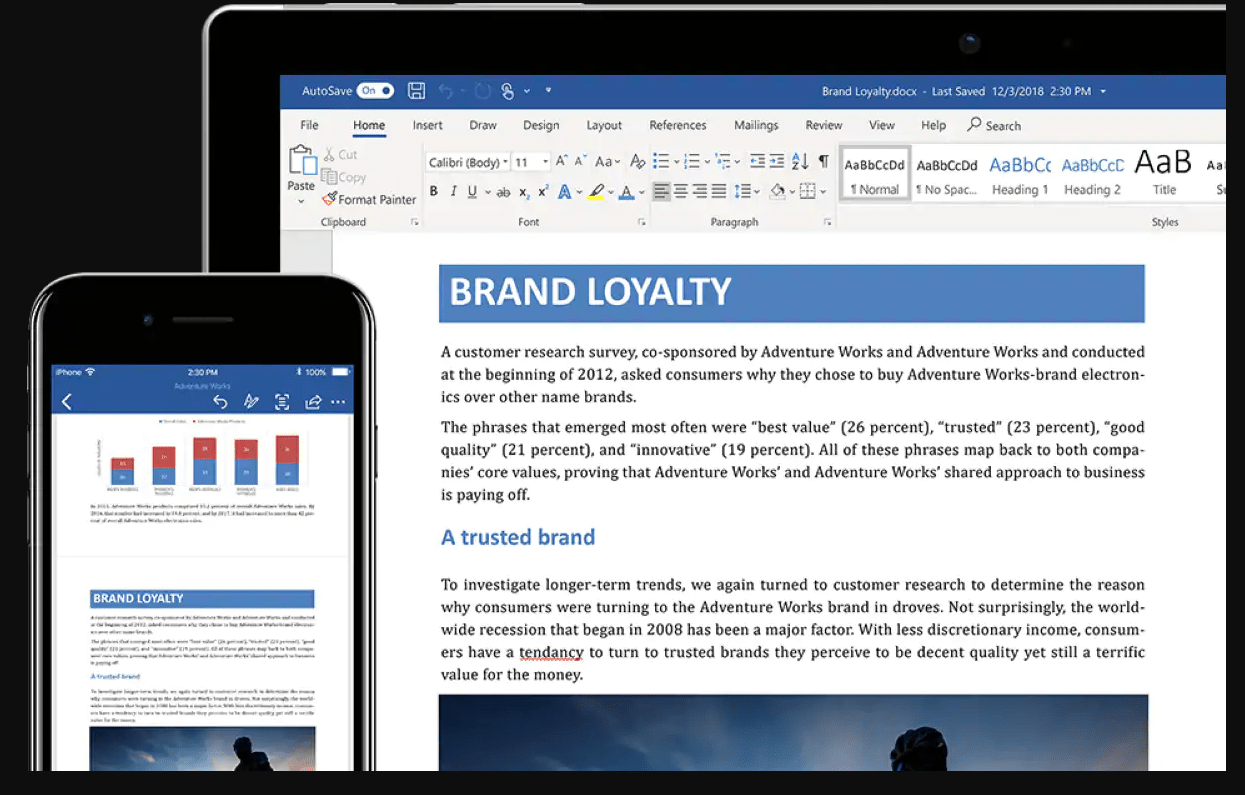Click the Borders icon
1245x795 pixels.
click(807, 191)
